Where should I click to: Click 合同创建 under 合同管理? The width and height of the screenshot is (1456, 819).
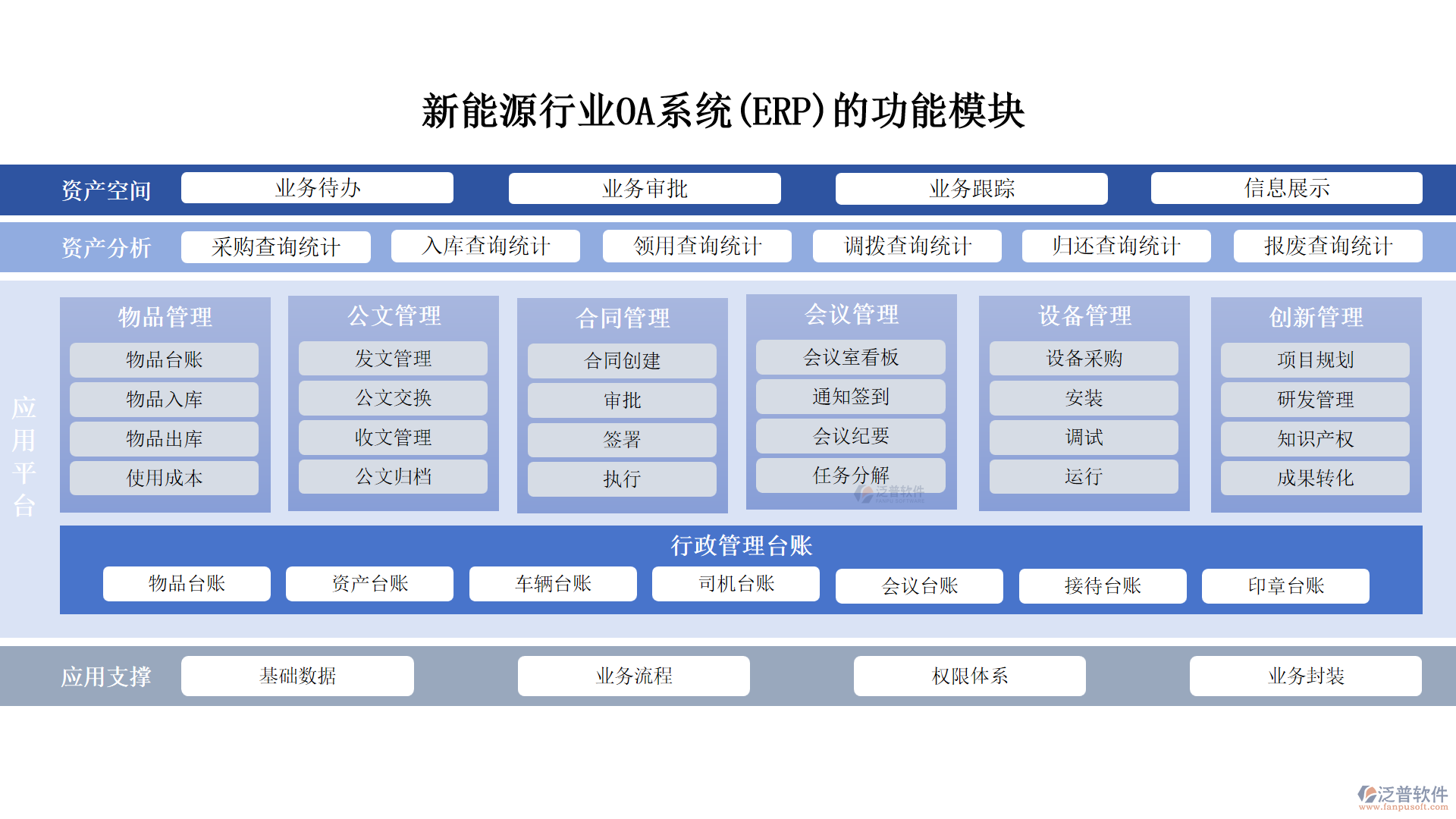click(x=621, y=361)
